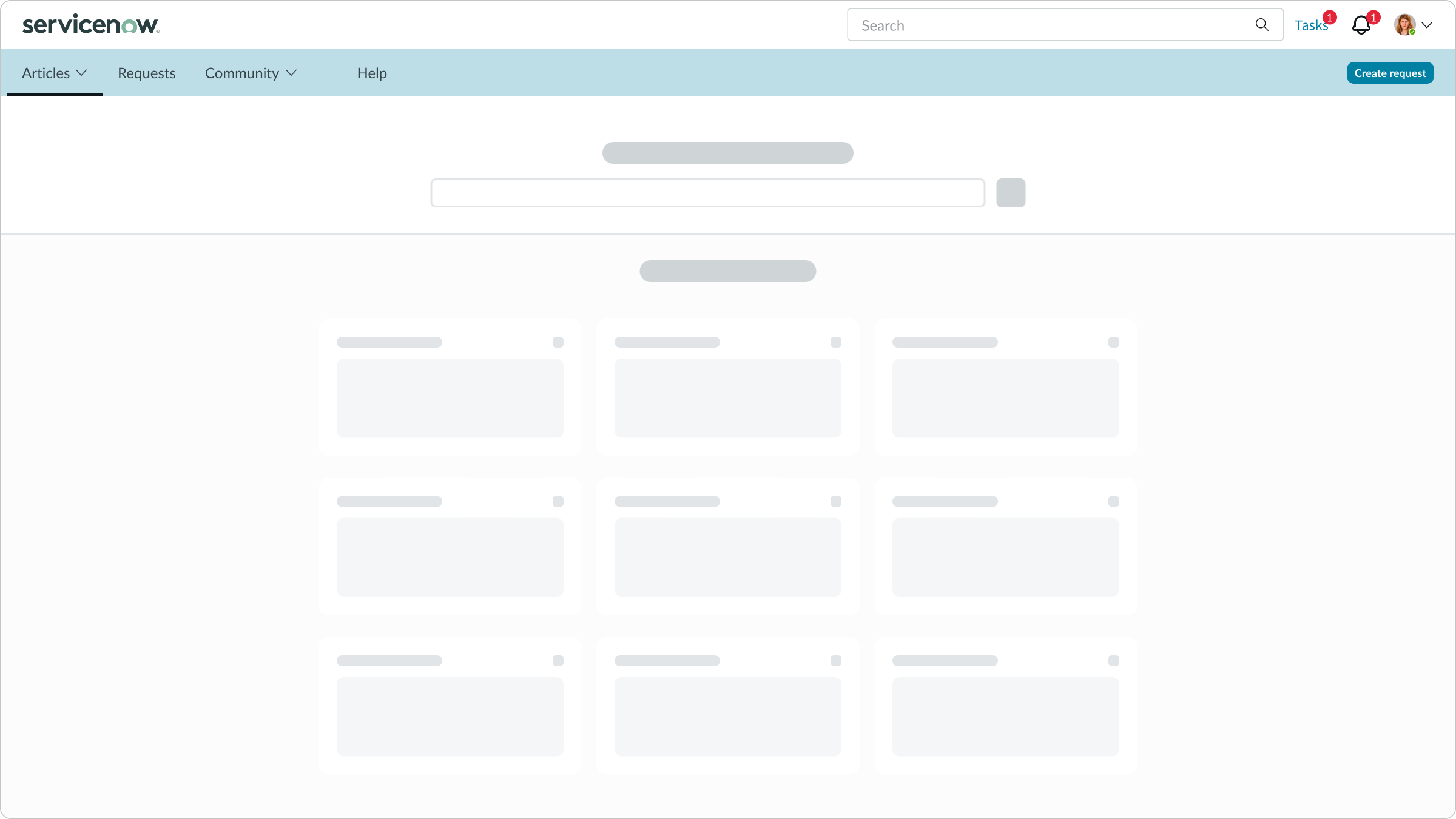The width and height of the screenshot is (1456, 819).
Task: Open the notification bell
Action: 1361,25
